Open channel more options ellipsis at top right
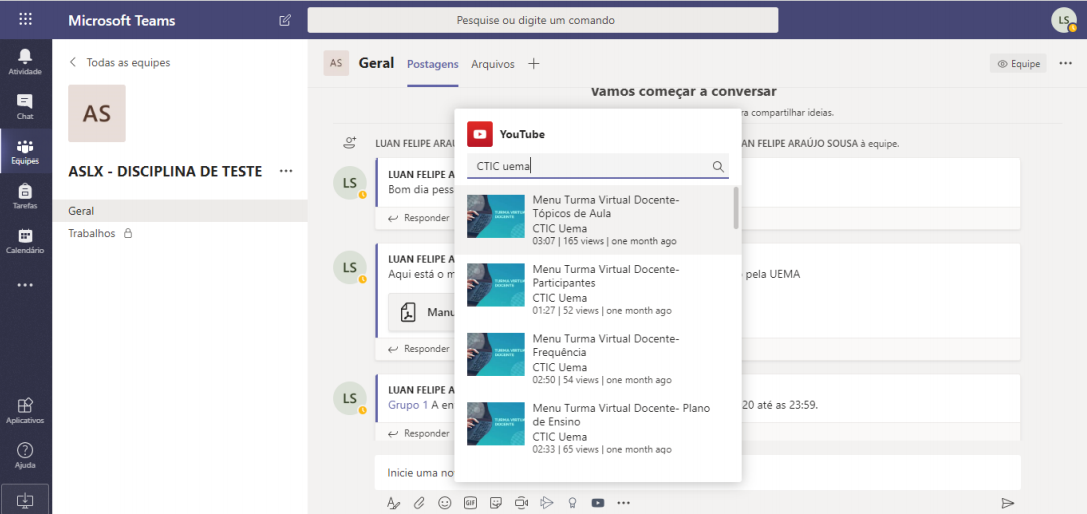Screen dimensions: 1087x514 1065,63
